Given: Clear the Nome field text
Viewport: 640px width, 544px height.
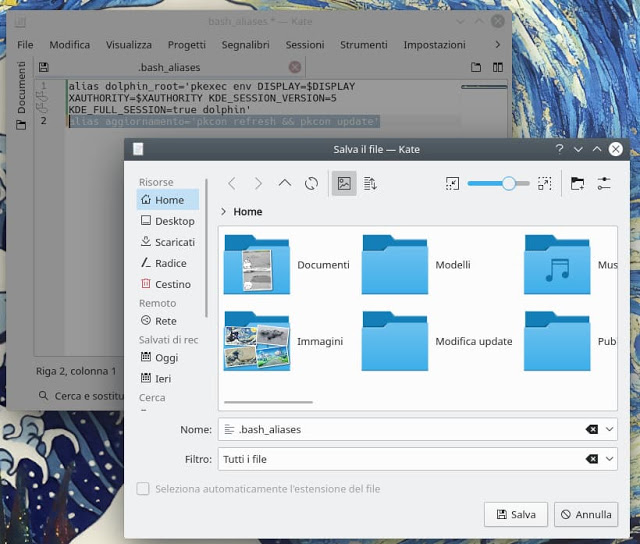Looking at the screenshot, I should point(591,429).
